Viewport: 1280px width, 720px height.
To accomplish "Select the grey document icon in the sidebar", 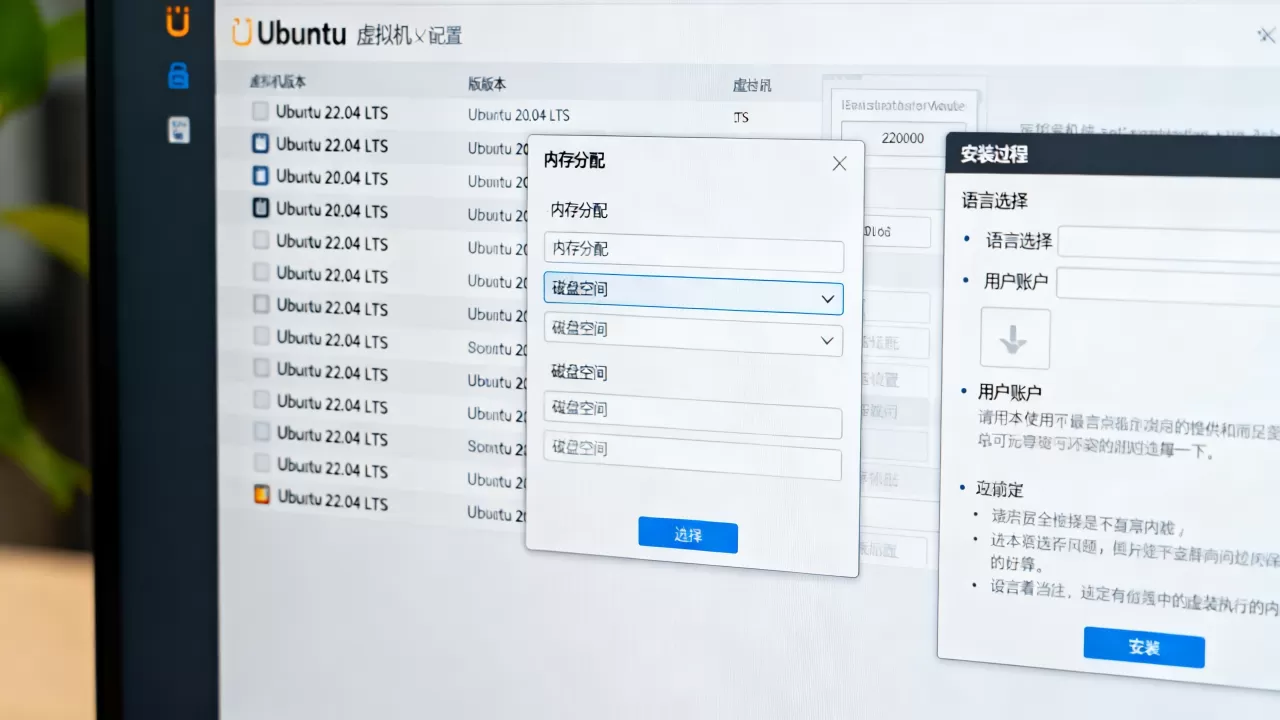I will click(x=179, y=129).
